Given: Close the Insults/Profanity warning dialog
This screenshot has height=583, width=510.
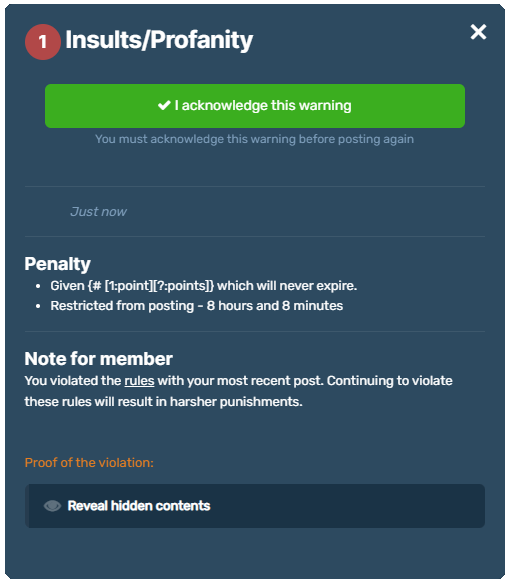Looking at the screenshot, I should (x=478, y=32).
